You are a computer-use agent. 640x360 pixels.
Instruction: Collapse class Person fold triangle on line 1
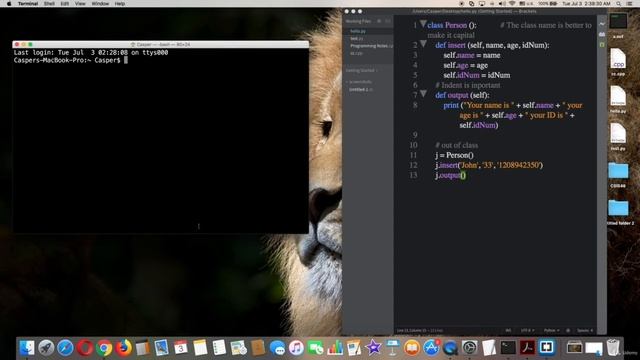point(423,24)
